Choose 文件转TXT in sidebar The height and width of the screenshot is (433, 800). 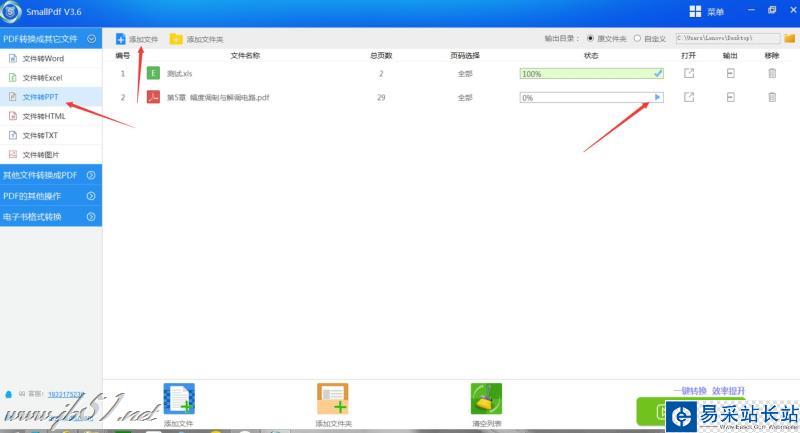(51, 135)
